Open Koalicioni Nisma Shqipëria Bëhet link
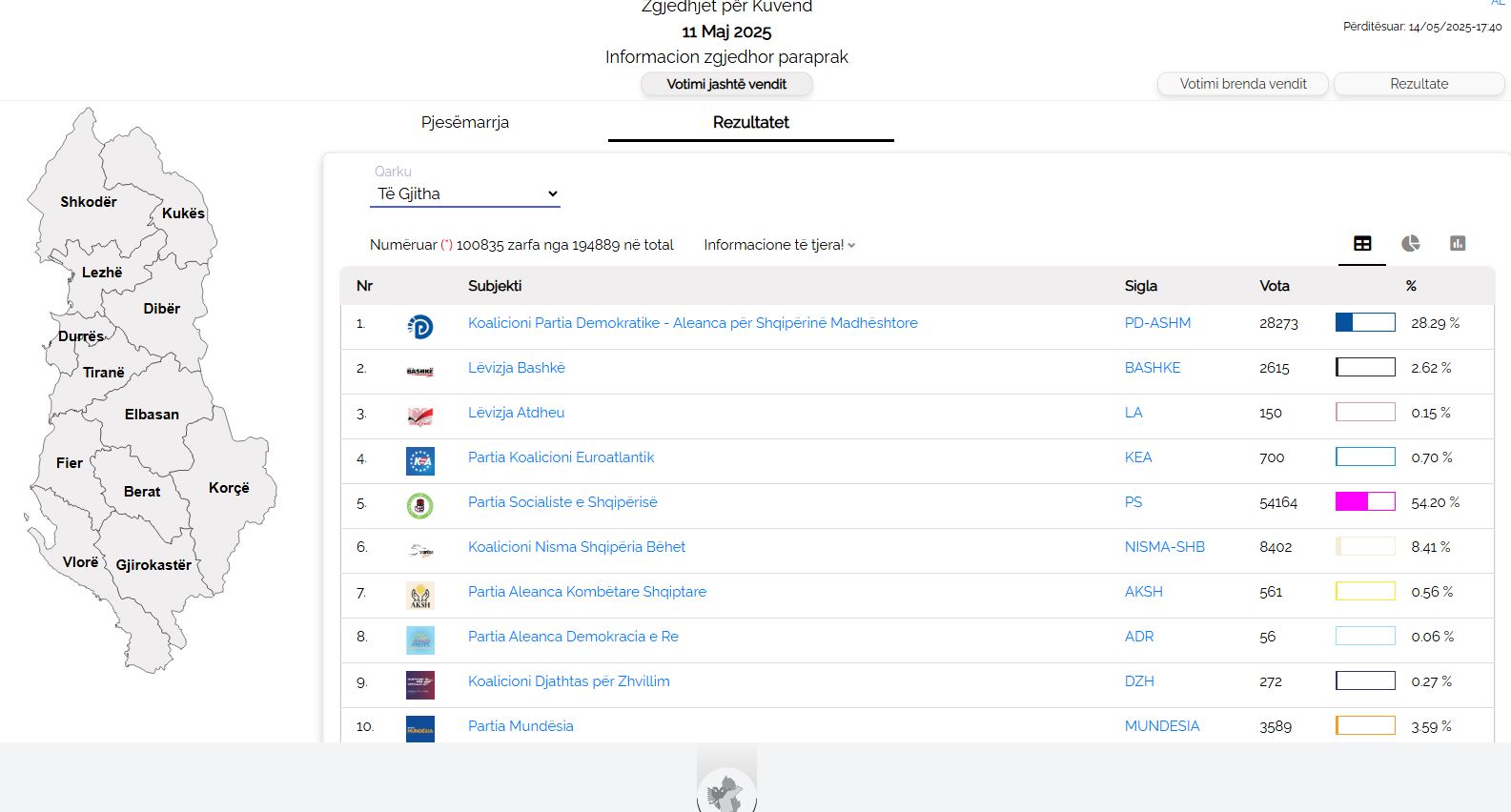 (x=577, y=547)
